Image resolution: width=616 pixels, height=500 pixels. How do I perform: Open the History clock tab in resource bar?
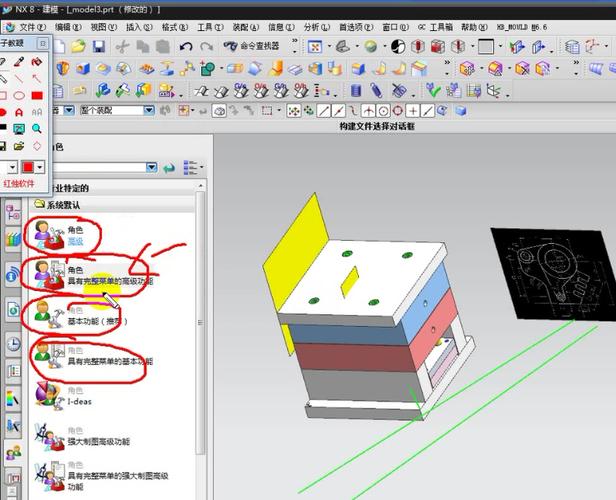click(13, 344)
